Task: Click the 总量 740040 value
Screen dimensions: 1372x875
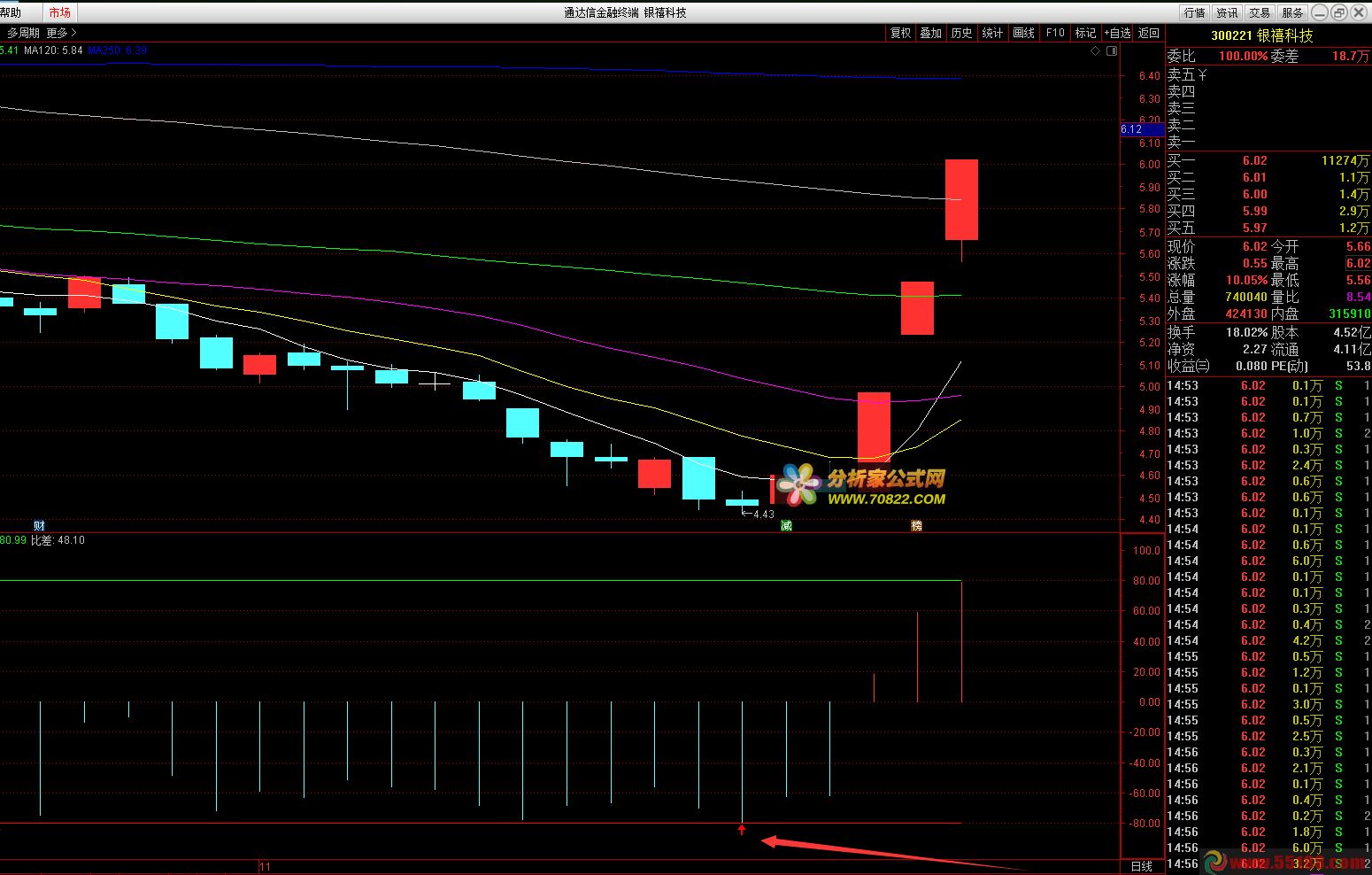Action: (1246, 297)
